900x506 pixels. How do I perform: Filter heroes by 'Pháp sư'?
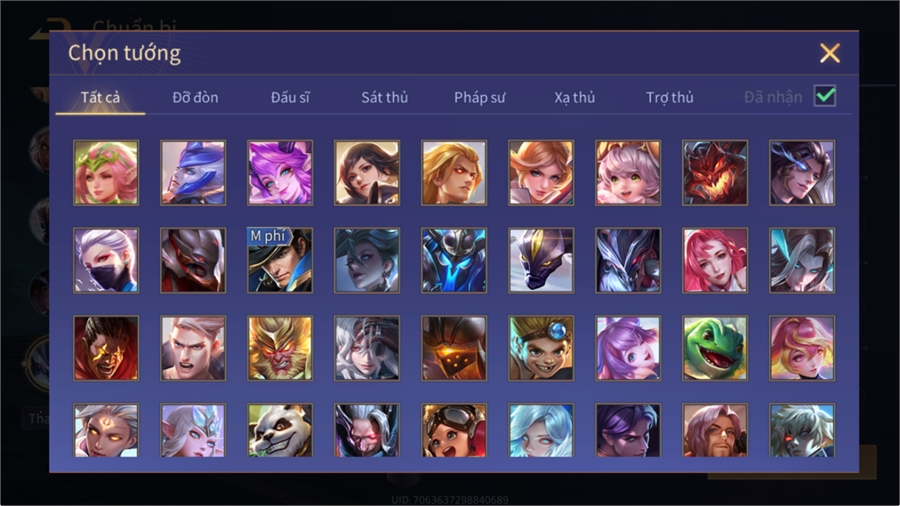479,98
